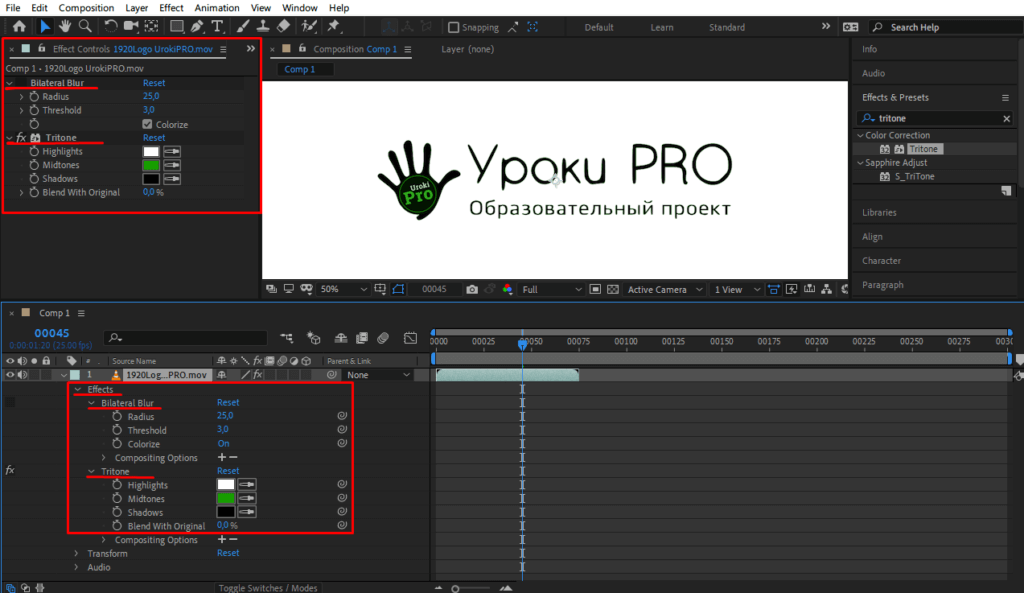
Task: Click the green Midtones color swatch
Action: [151, 165]
